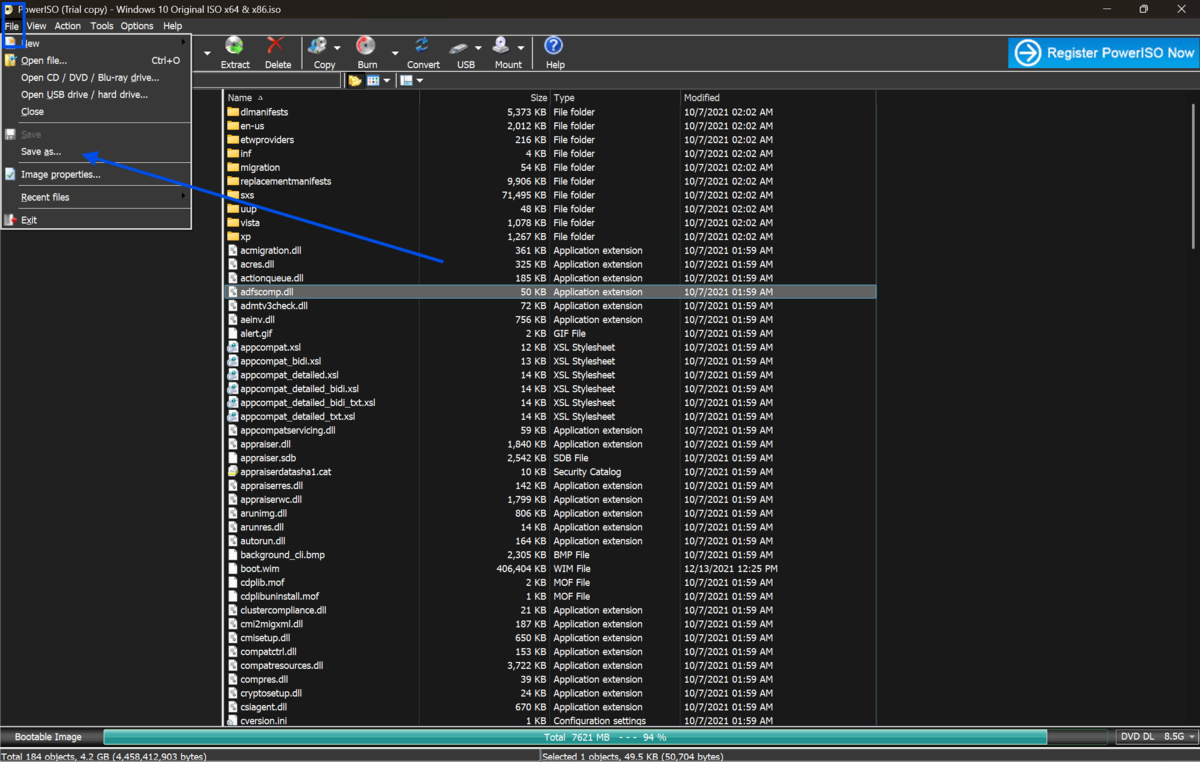Click the boot.wim file icon

[x=233, y=568]
